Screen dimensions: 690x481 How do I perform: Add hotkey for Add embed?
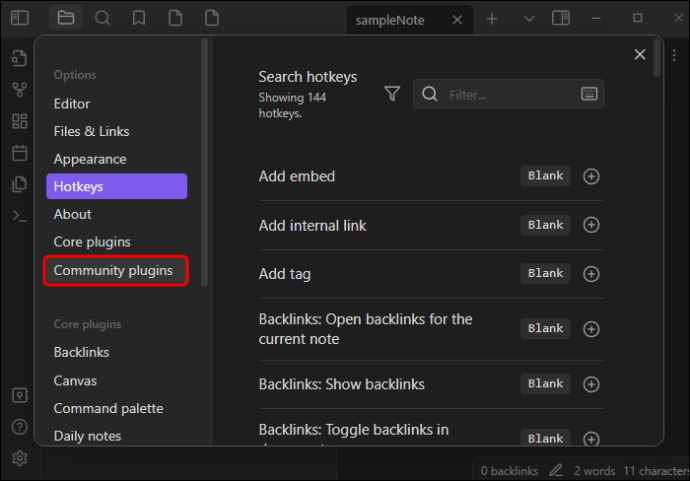point(591,176)
